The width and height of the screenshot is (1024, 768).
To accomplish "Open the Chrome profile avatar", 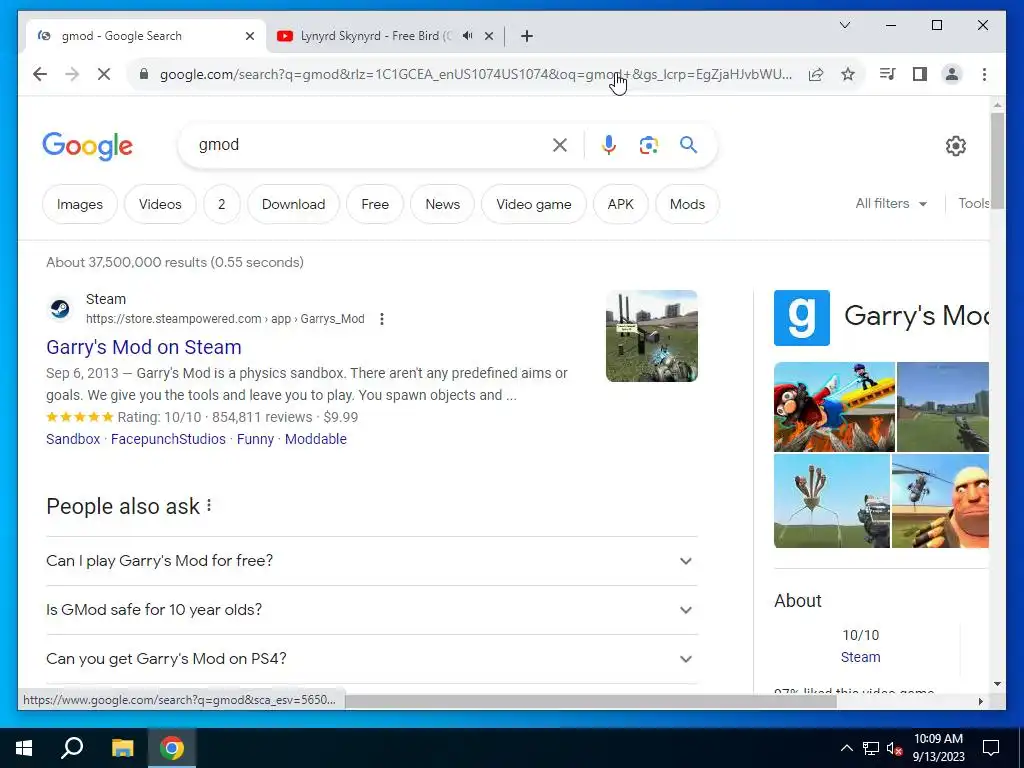I will point(952,74).
